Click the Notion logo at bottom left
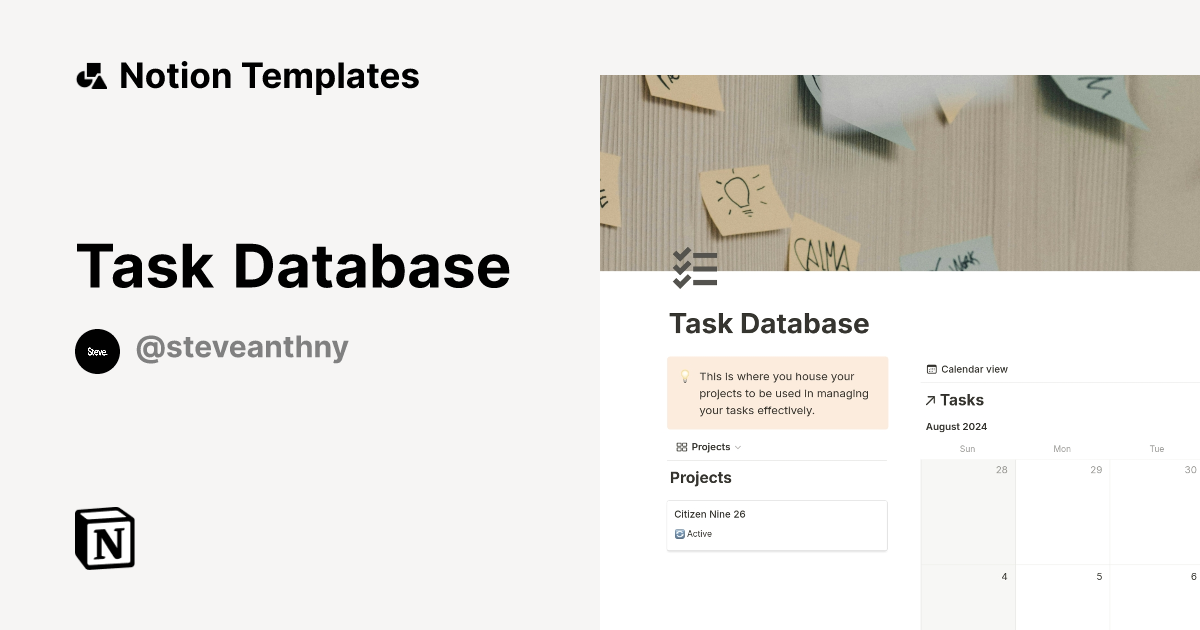 [104, 538]
